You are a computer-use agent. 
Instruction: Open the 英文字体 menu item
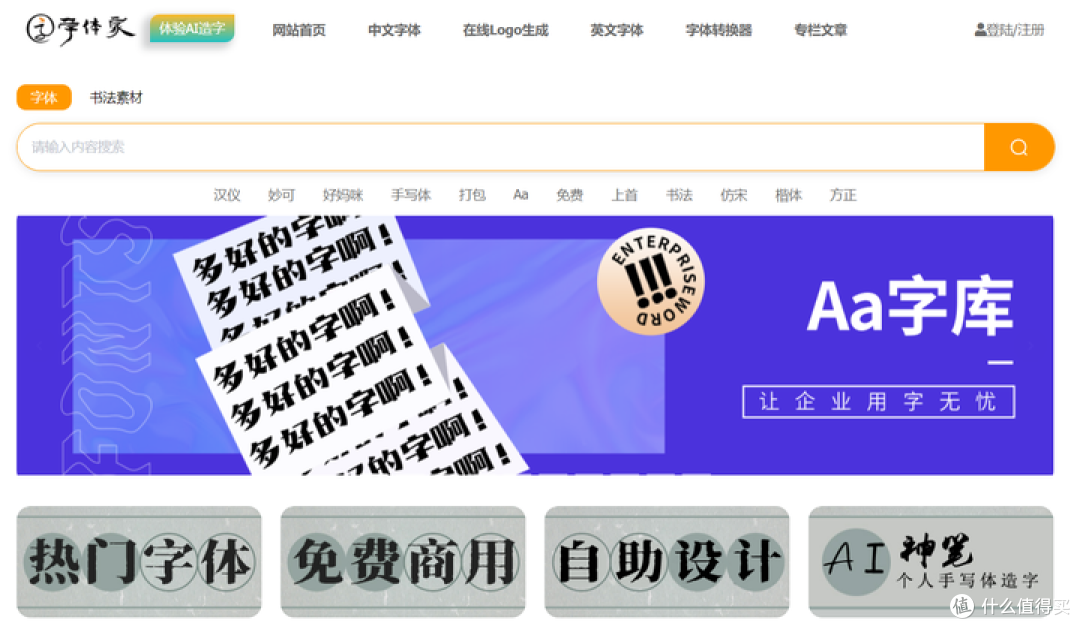(616, 30)
